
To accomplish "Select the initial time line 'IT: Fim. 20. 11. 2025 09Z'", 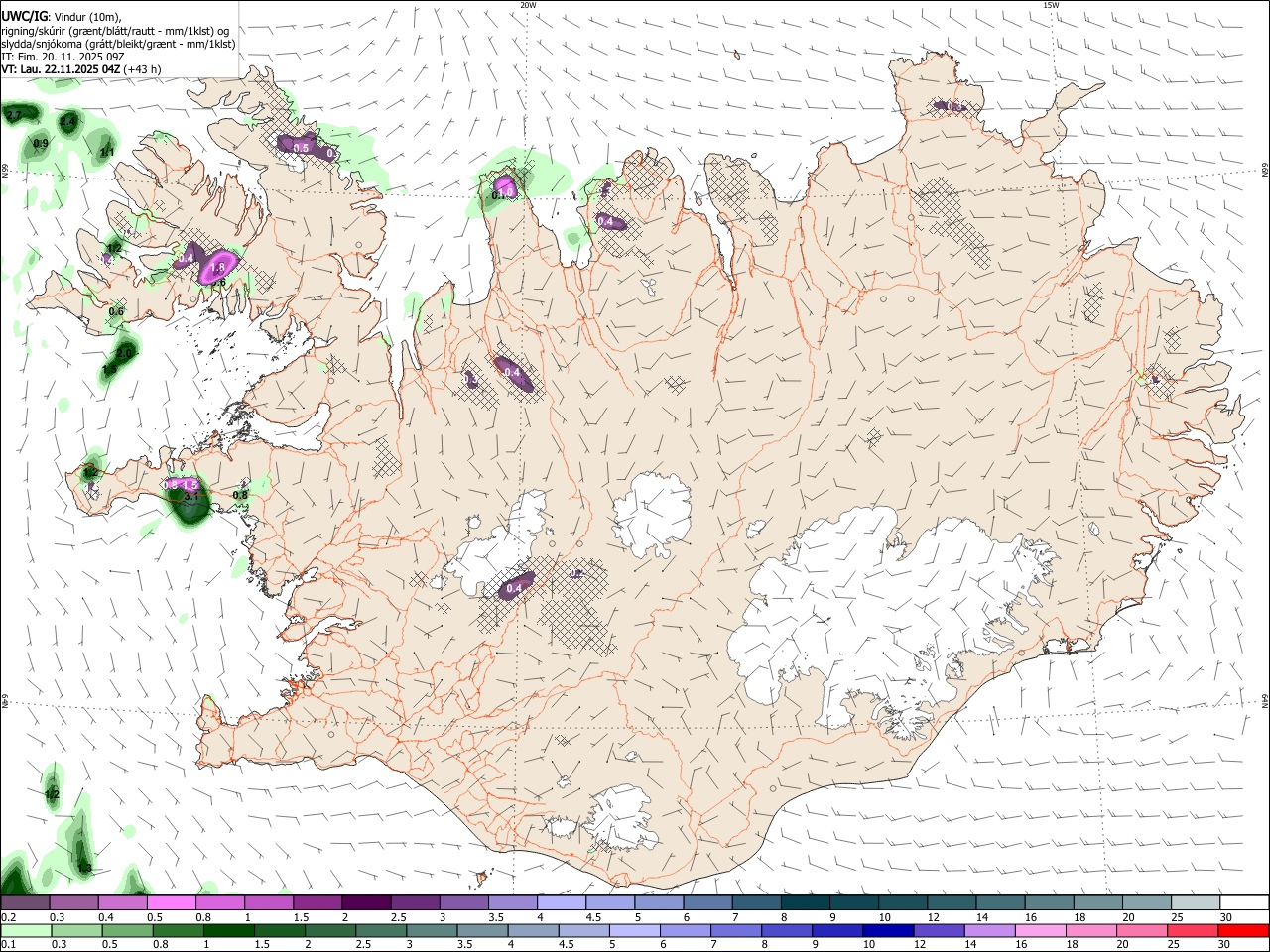I will [x=63, y=57].
